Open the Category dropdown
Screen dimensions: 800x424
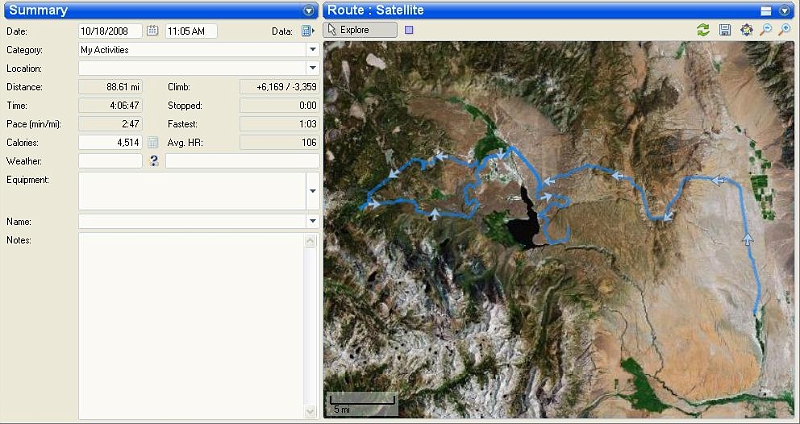[312, 50]
